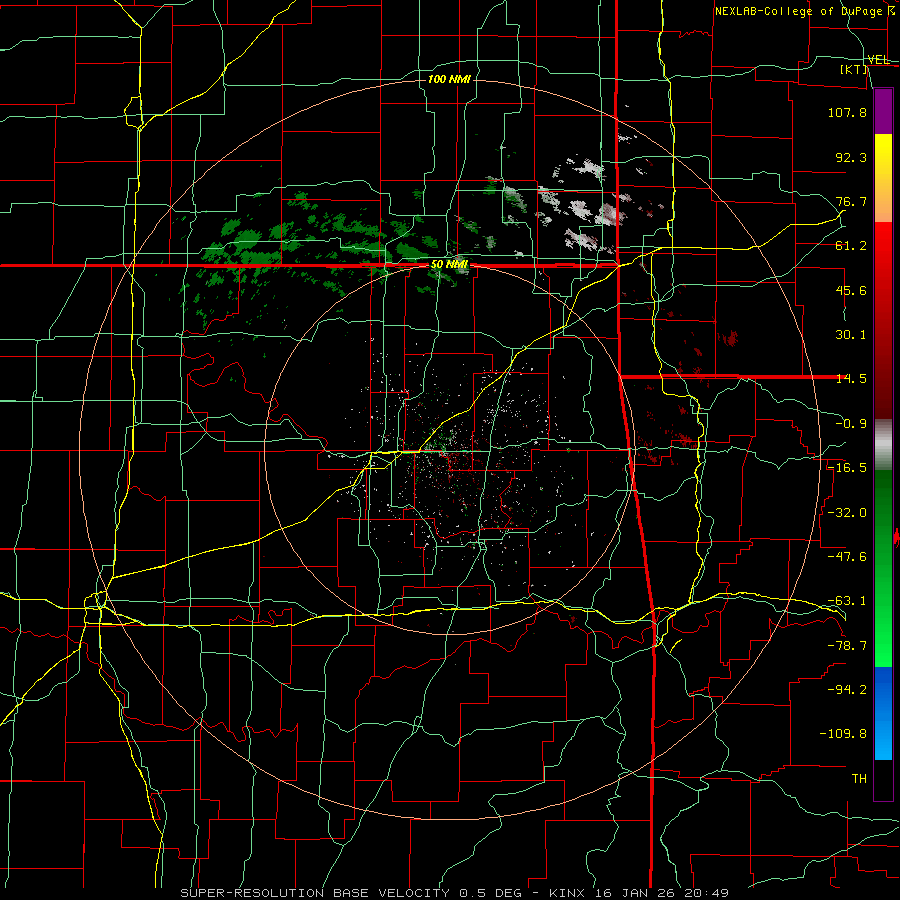Click the 61.2 scale value
Viewport: 900px width, 900px height.
[851, 246]
